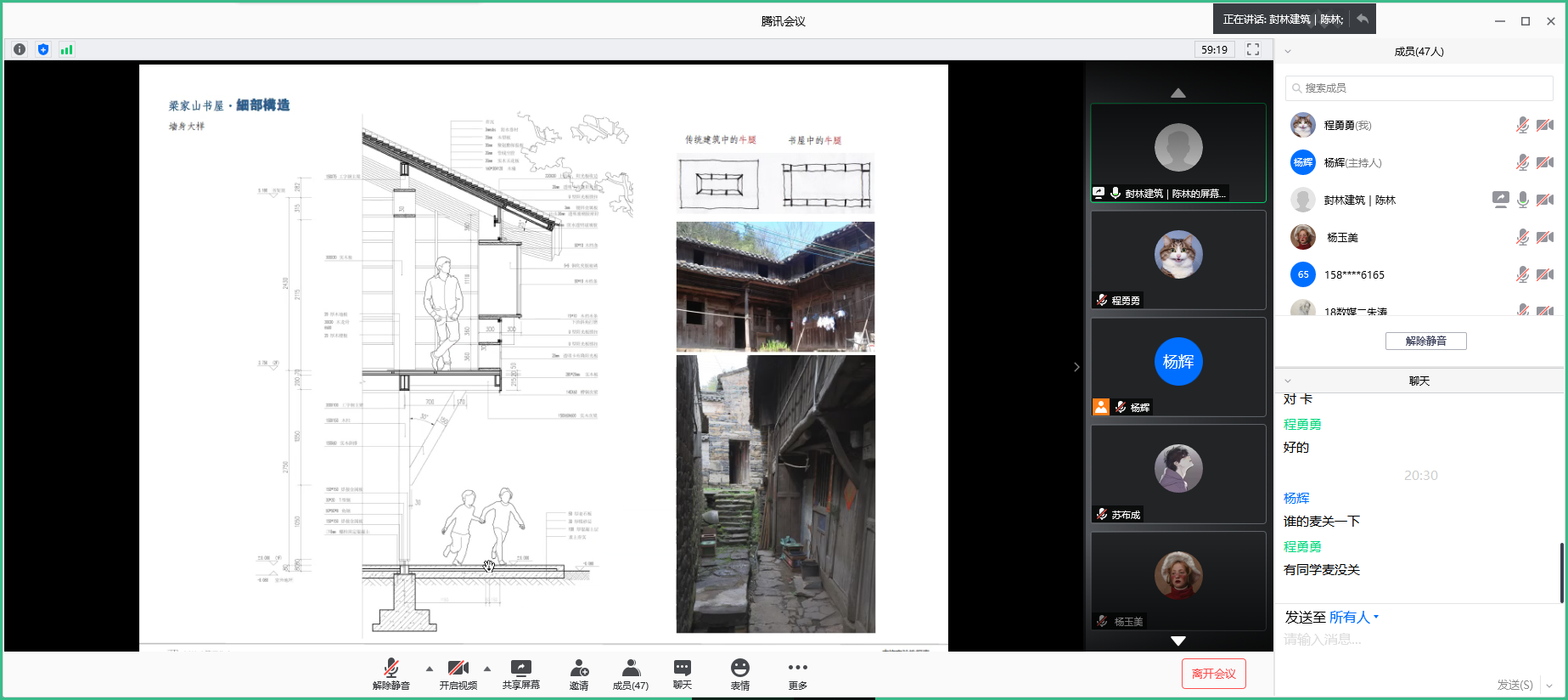
Task: Toggle camera icon in 程勇勇 (我) row
Action: point(1545,125)
